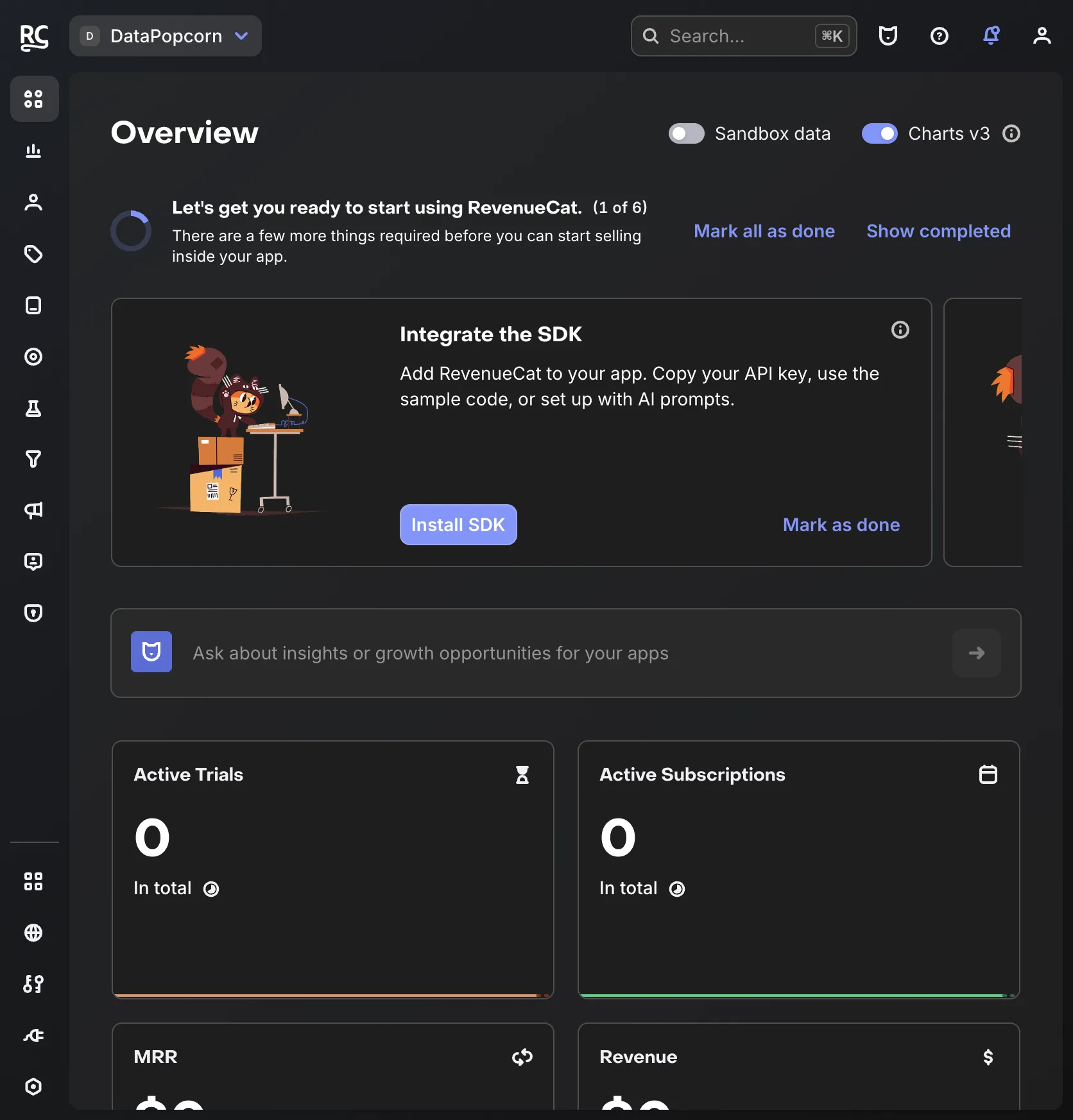This screenshot has height=1120, width=1073.
Task: Open the help question mark icon
Action: [940, 36]
